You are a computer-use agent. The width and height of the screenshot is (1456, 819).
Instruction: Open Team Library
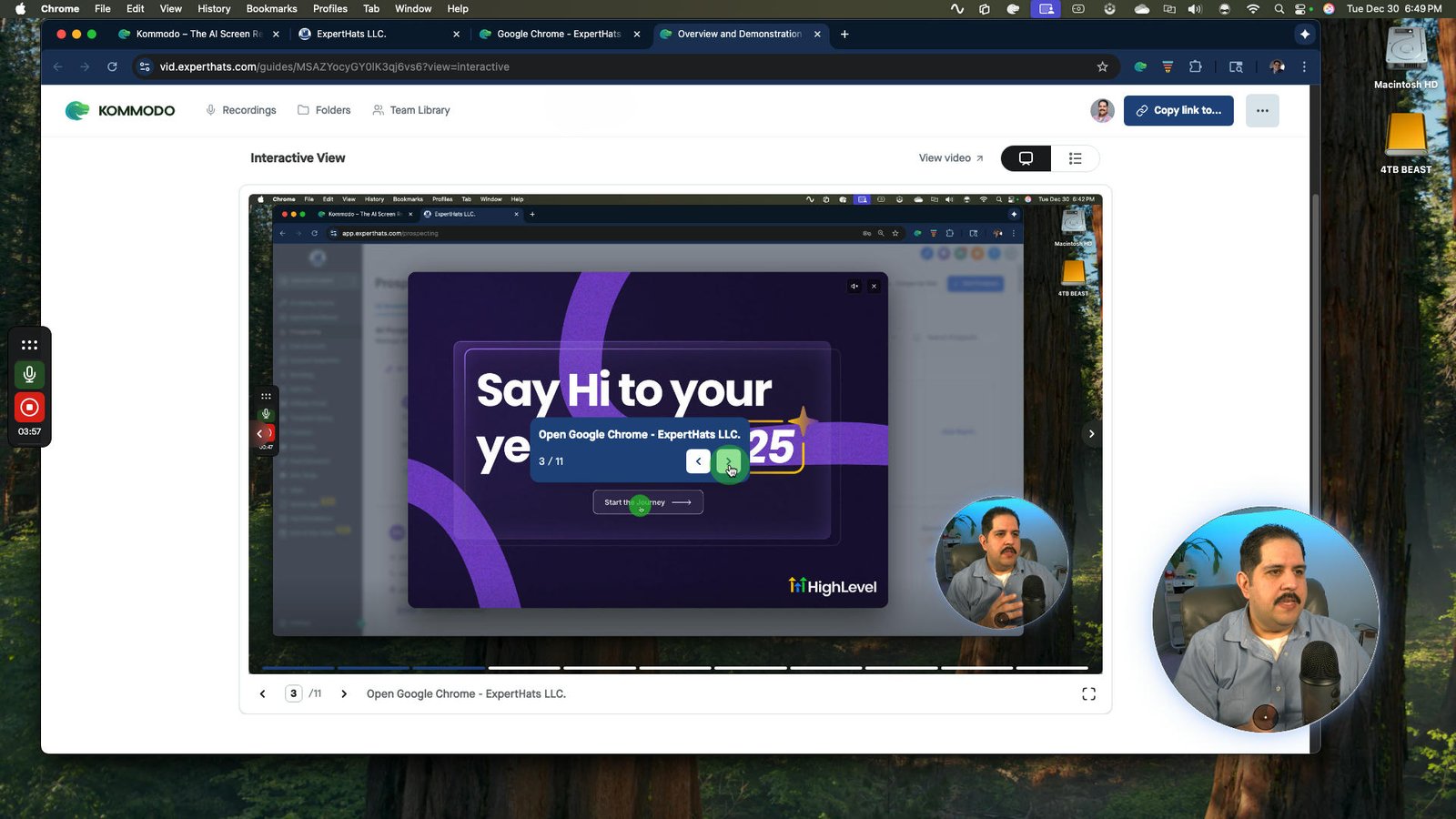tap(410, 110)
